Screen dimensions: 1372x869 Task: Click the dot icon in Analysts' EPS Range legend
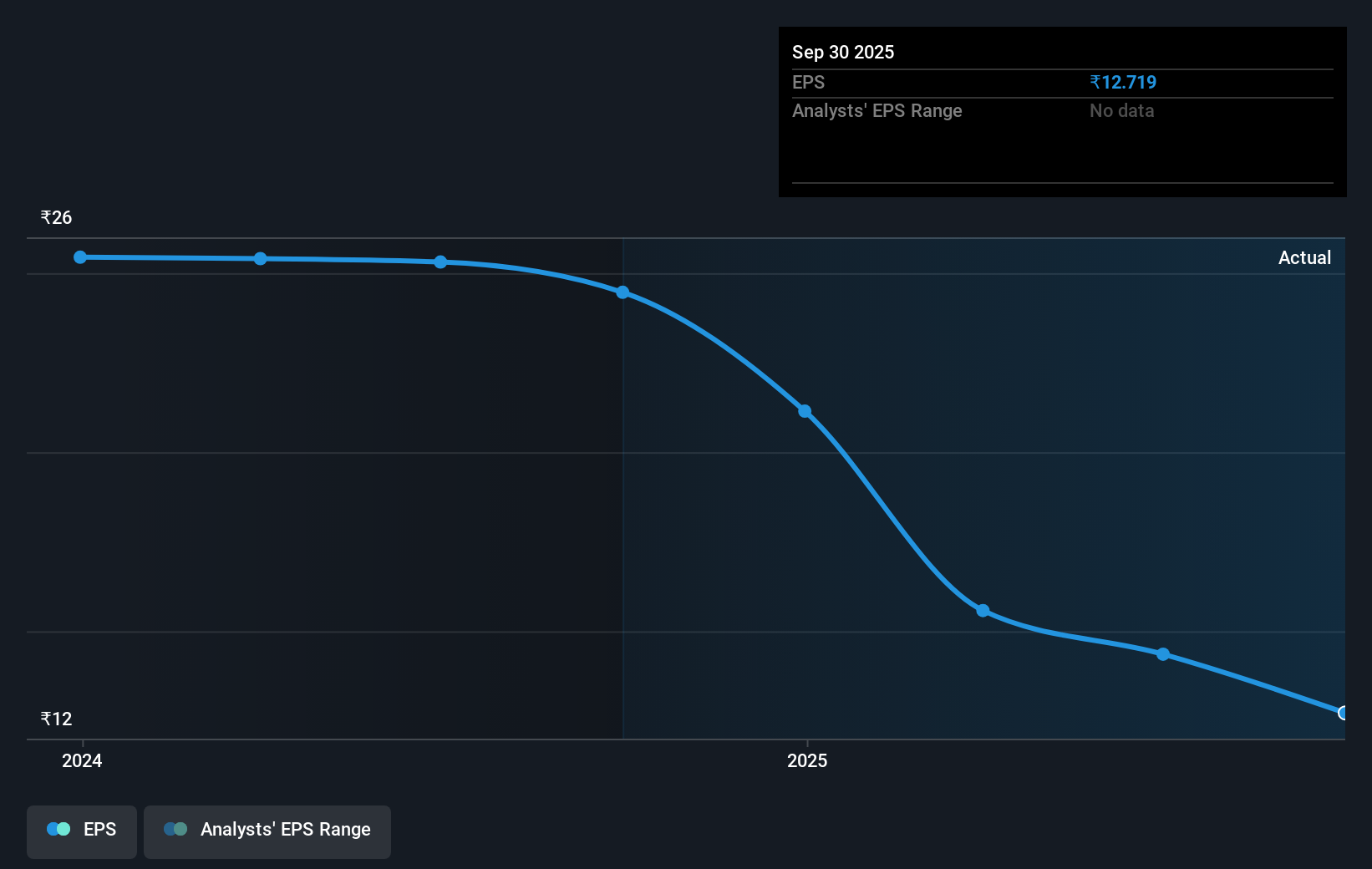(175, 829)
